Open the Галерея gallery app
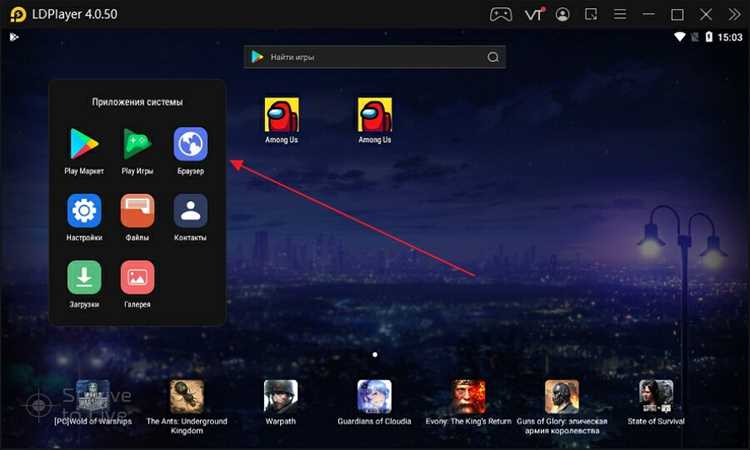This screenshot has width=750, height=450. point(137,277)
